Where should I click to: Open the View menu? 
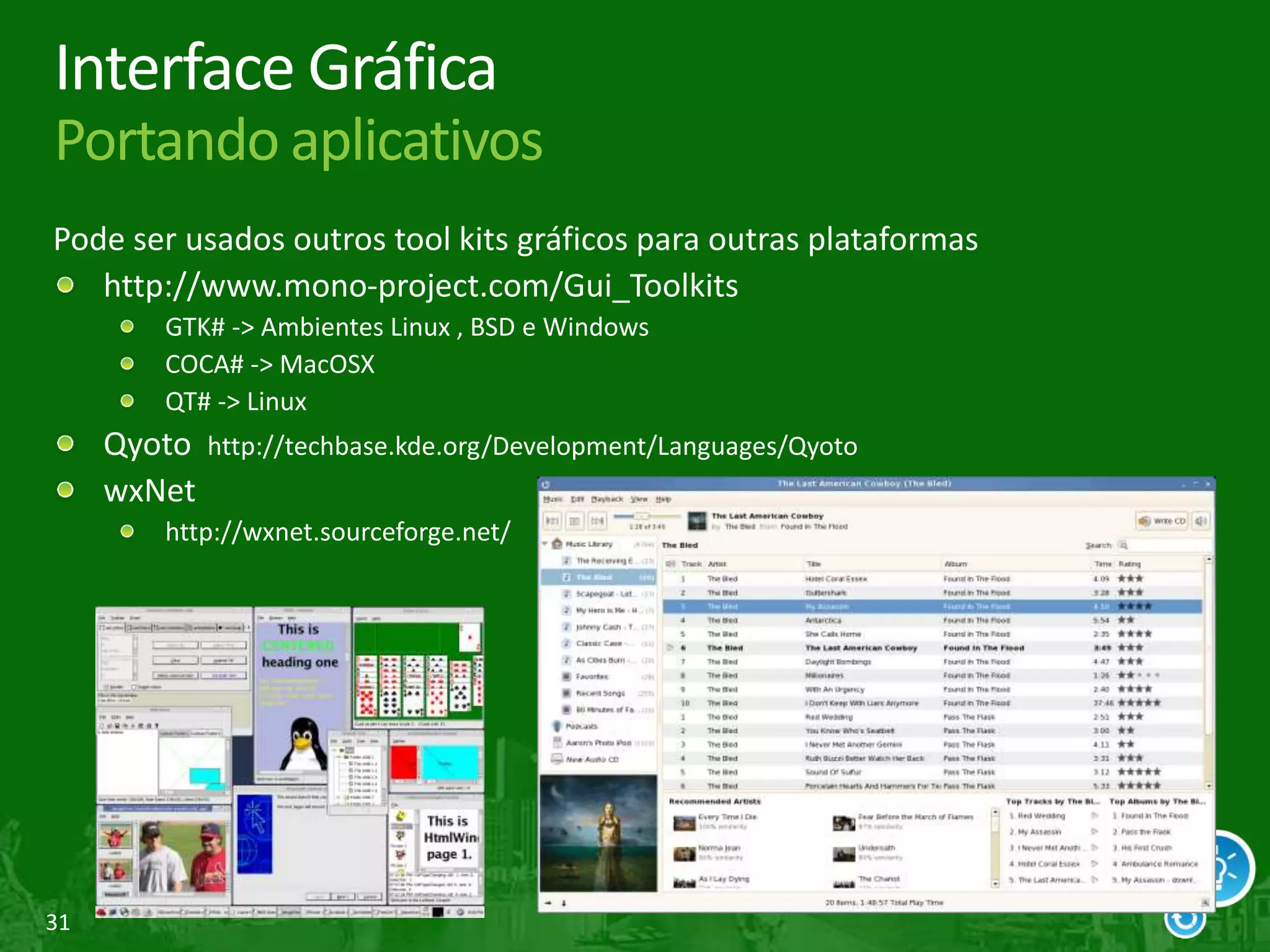(x=639, y=499)
